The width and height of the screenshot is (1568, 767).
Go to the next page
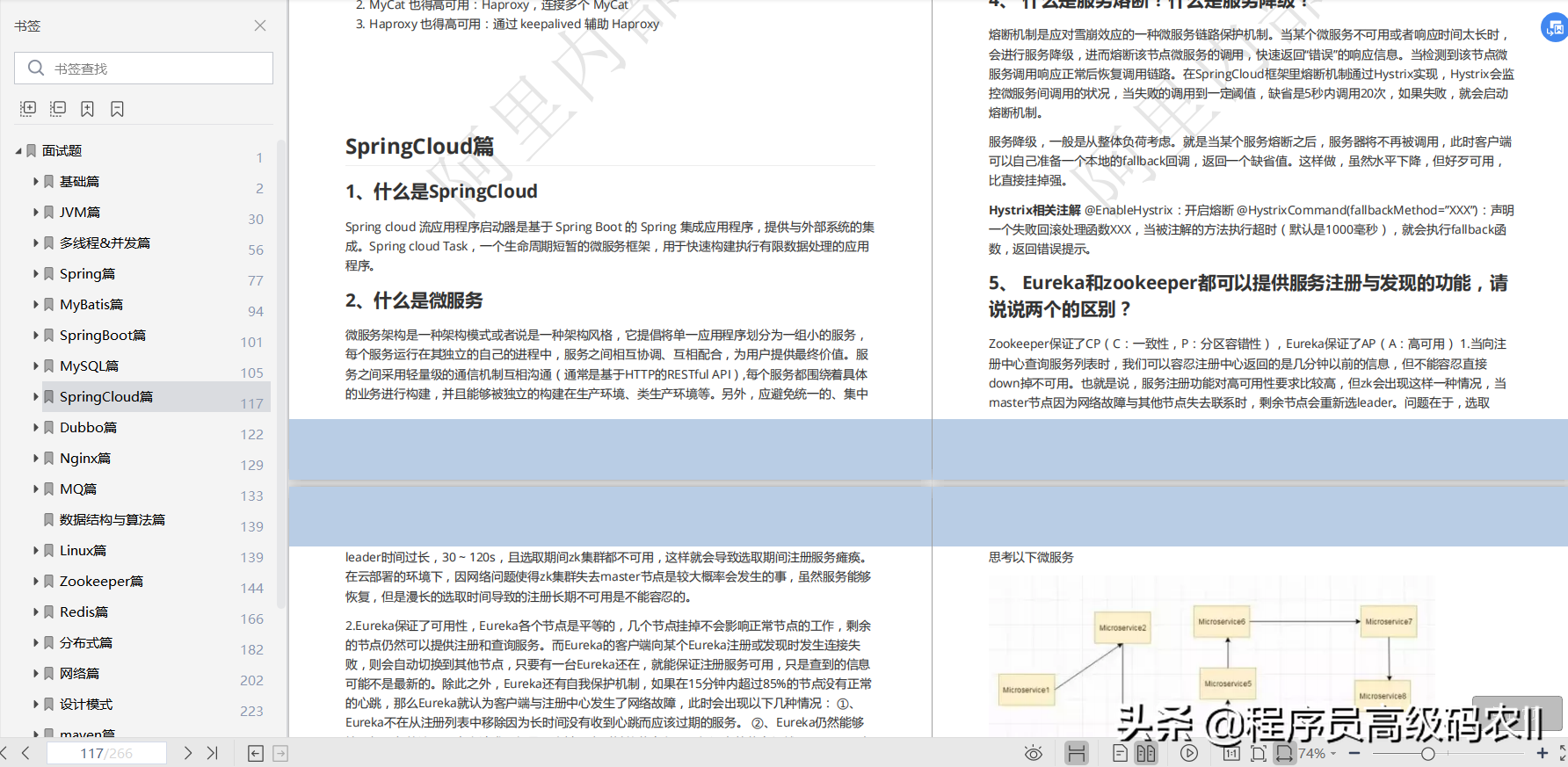tap(187, 753)
